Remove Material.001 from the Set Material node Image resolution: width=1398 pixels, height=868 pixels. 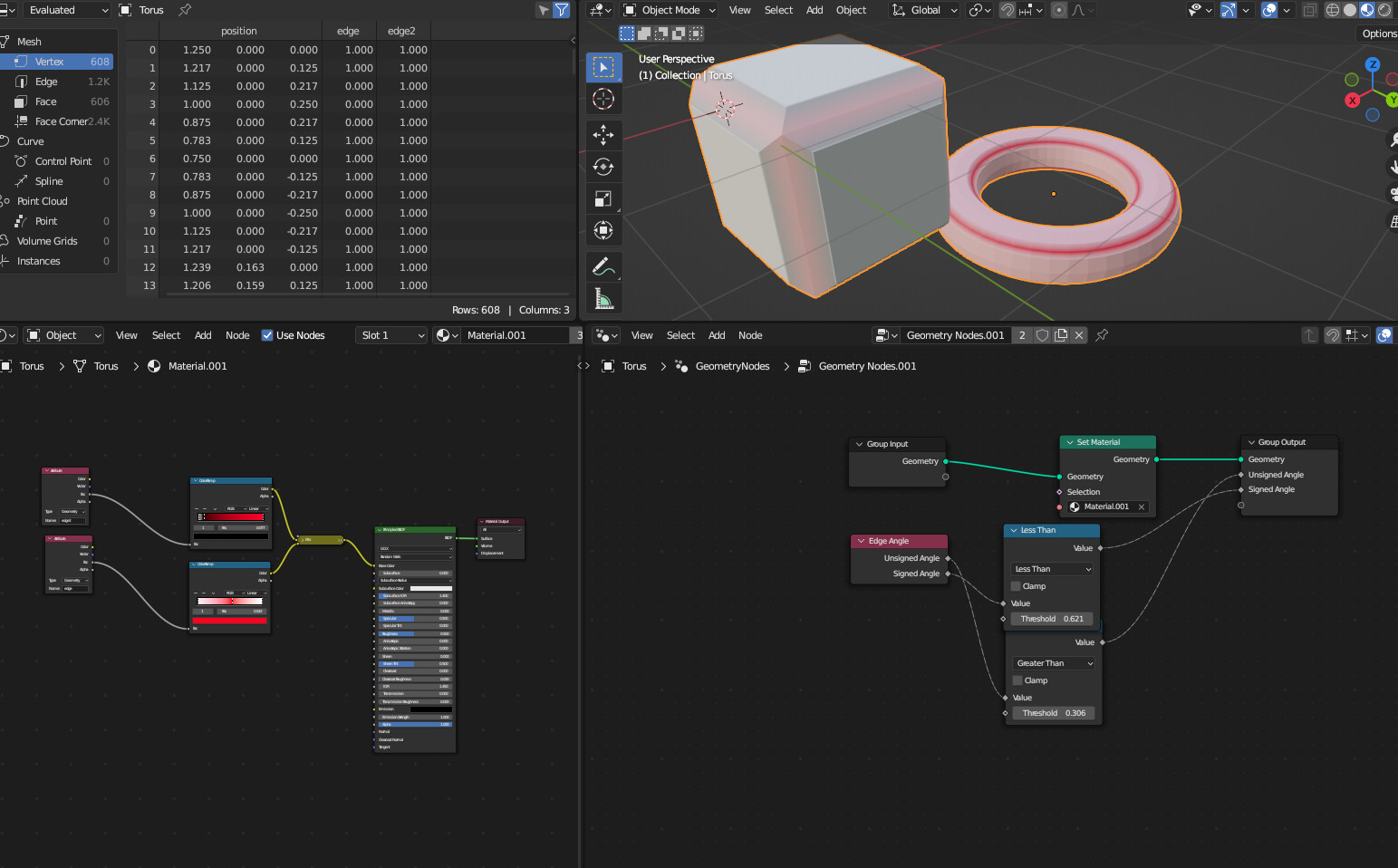[1140, 506]
